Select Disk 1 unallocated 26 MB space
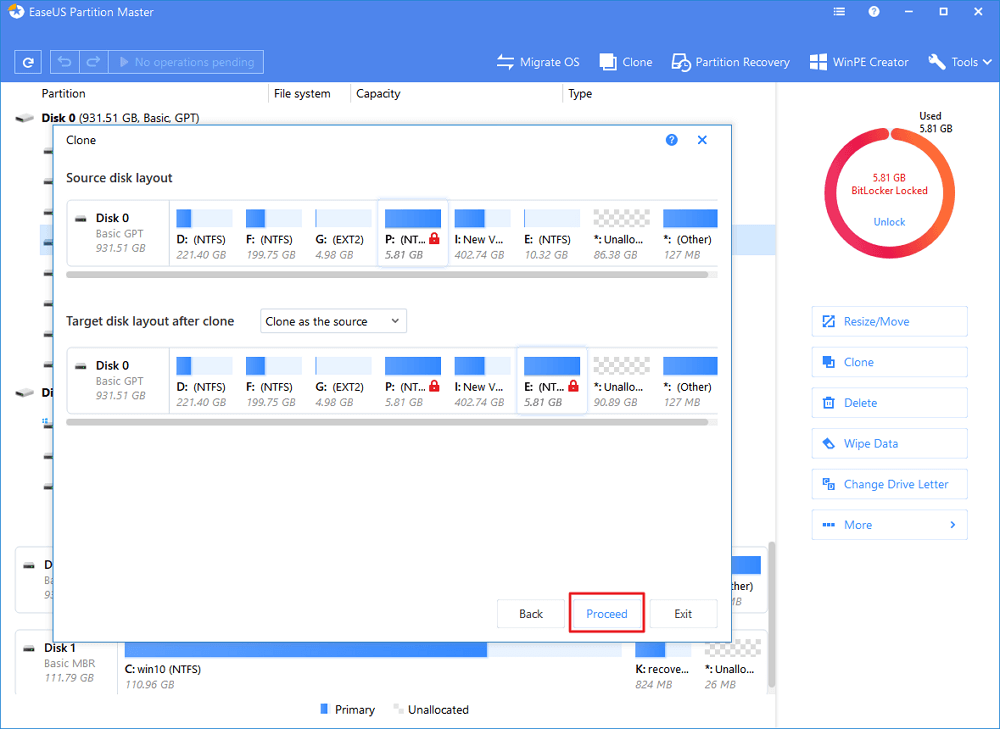Viewport: 1000px width, 729px height. [733, 663]
